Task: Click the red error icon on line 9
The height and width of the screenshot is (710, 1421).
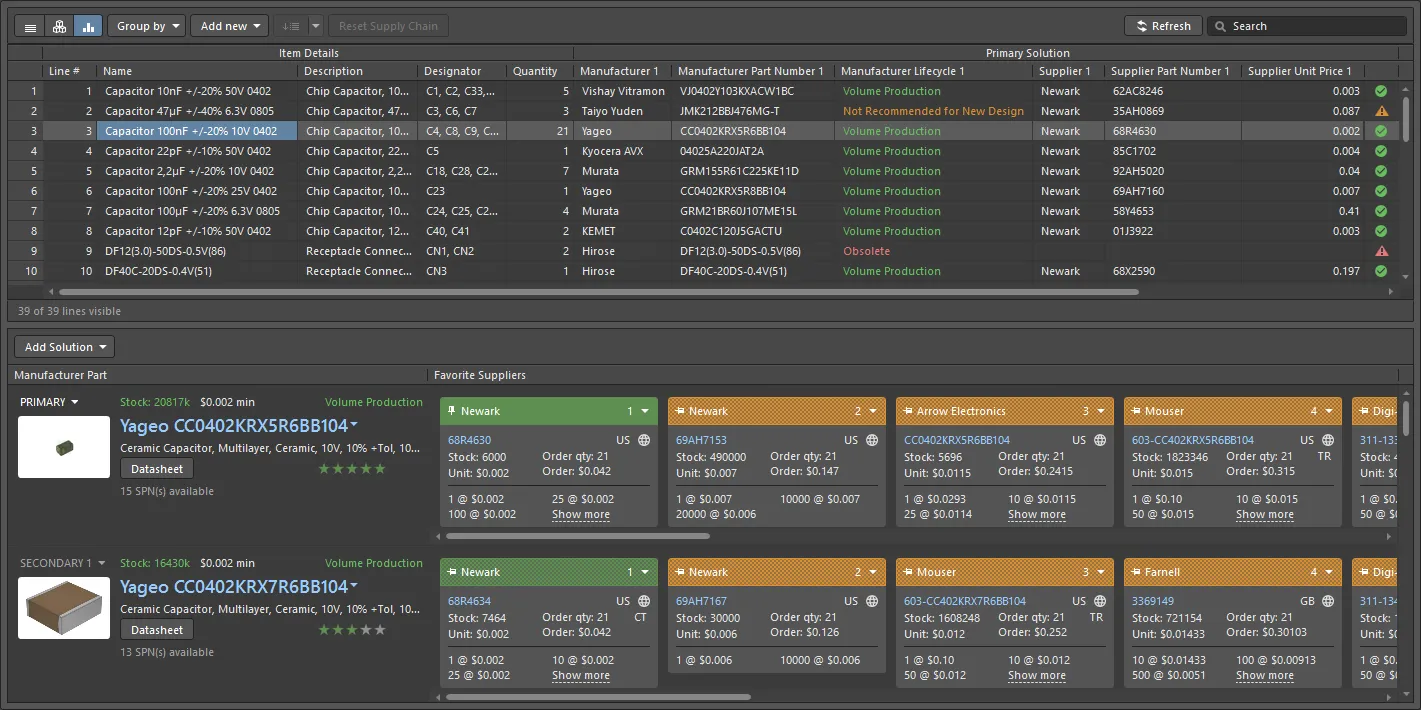Action: click(1381, 251)
